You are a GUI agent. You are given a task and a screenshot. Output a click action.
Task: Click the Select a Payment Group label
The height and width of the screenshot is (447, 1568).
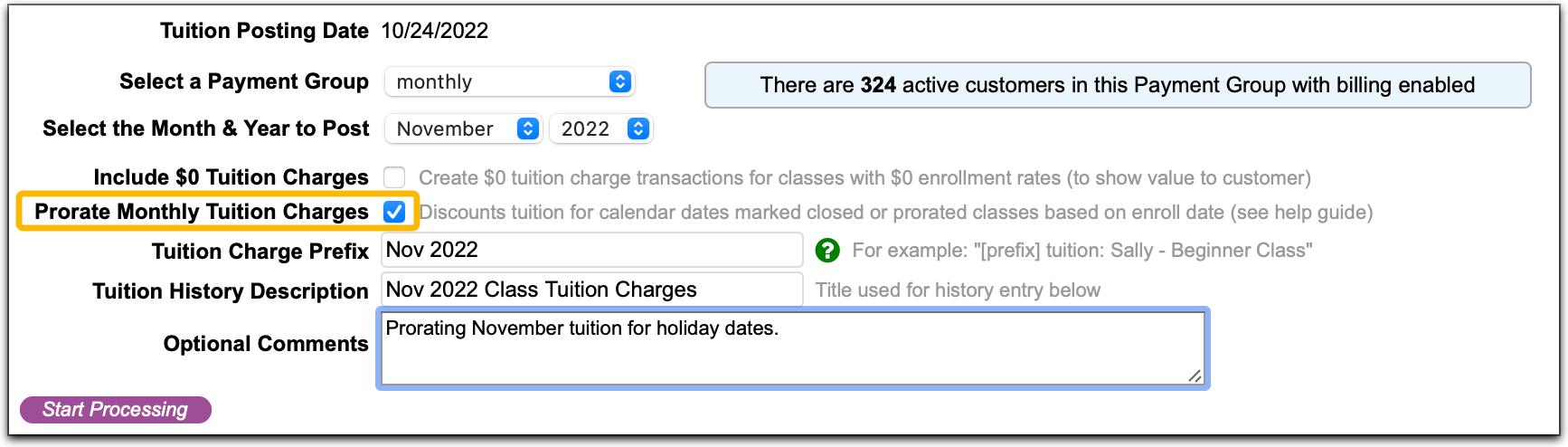(x=244, y=81)
